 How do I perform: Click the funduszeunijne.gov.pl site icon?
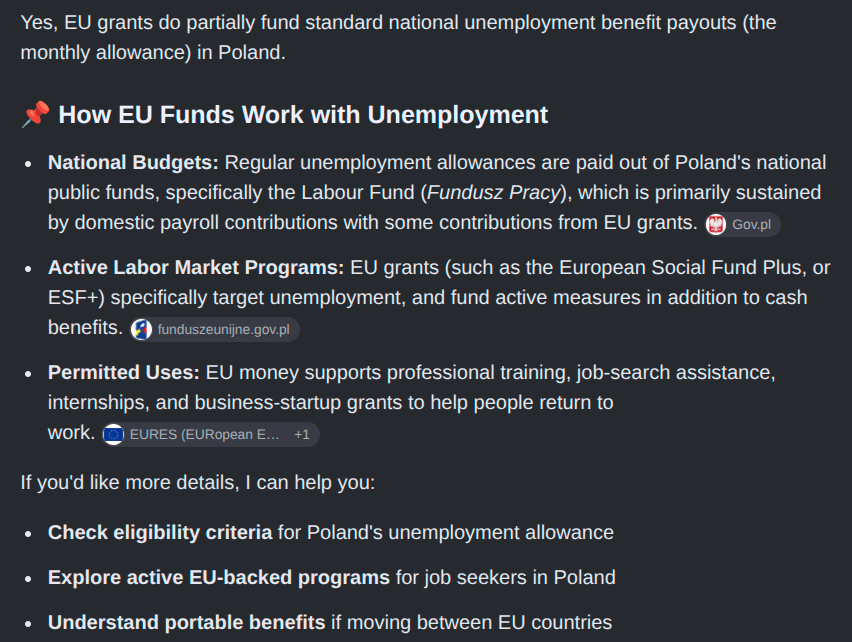141,330
